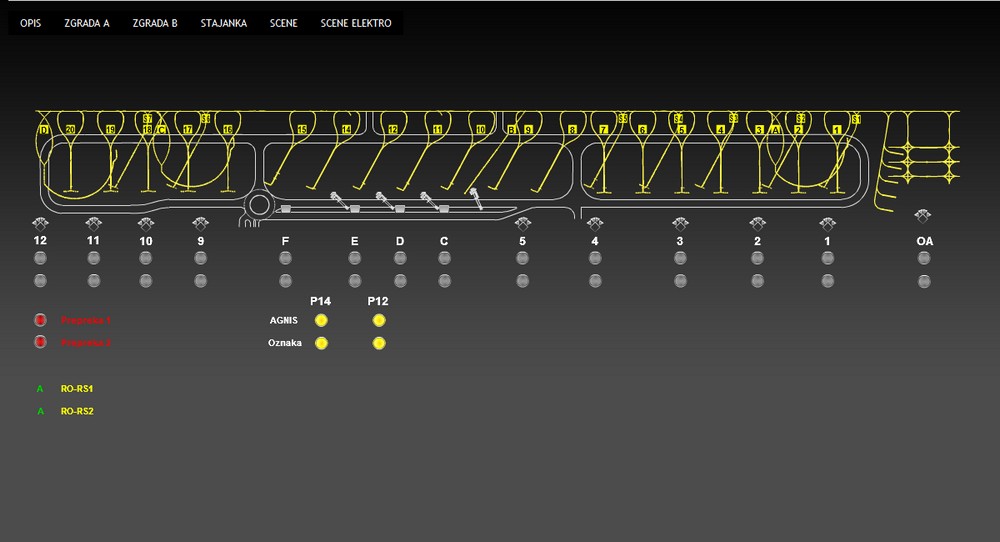
Task: Go to the STAJANKA menu
Action: pos(223,23)
